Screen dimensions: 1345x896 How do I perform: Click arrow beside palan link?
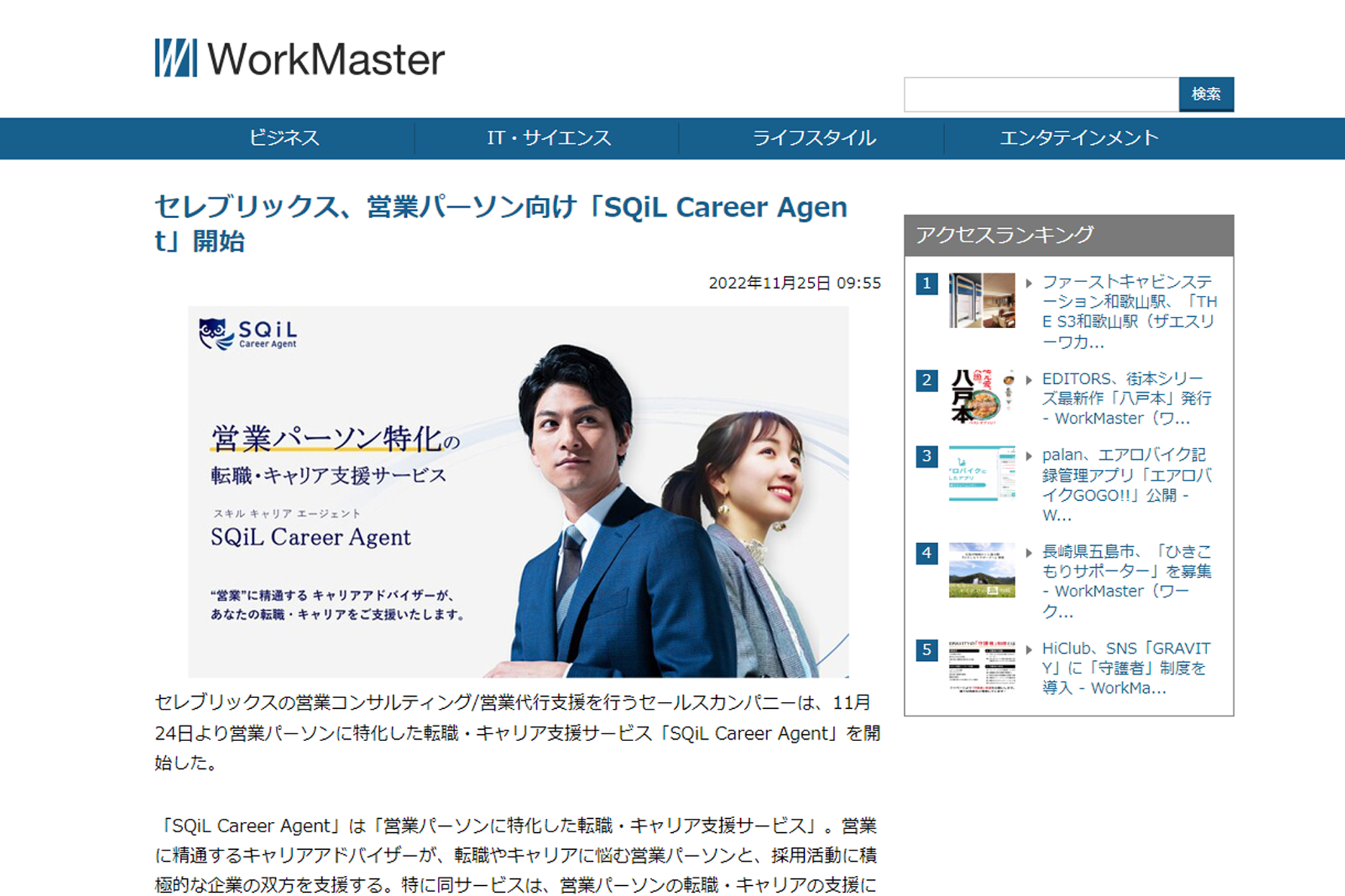[x=1029, y=456]
